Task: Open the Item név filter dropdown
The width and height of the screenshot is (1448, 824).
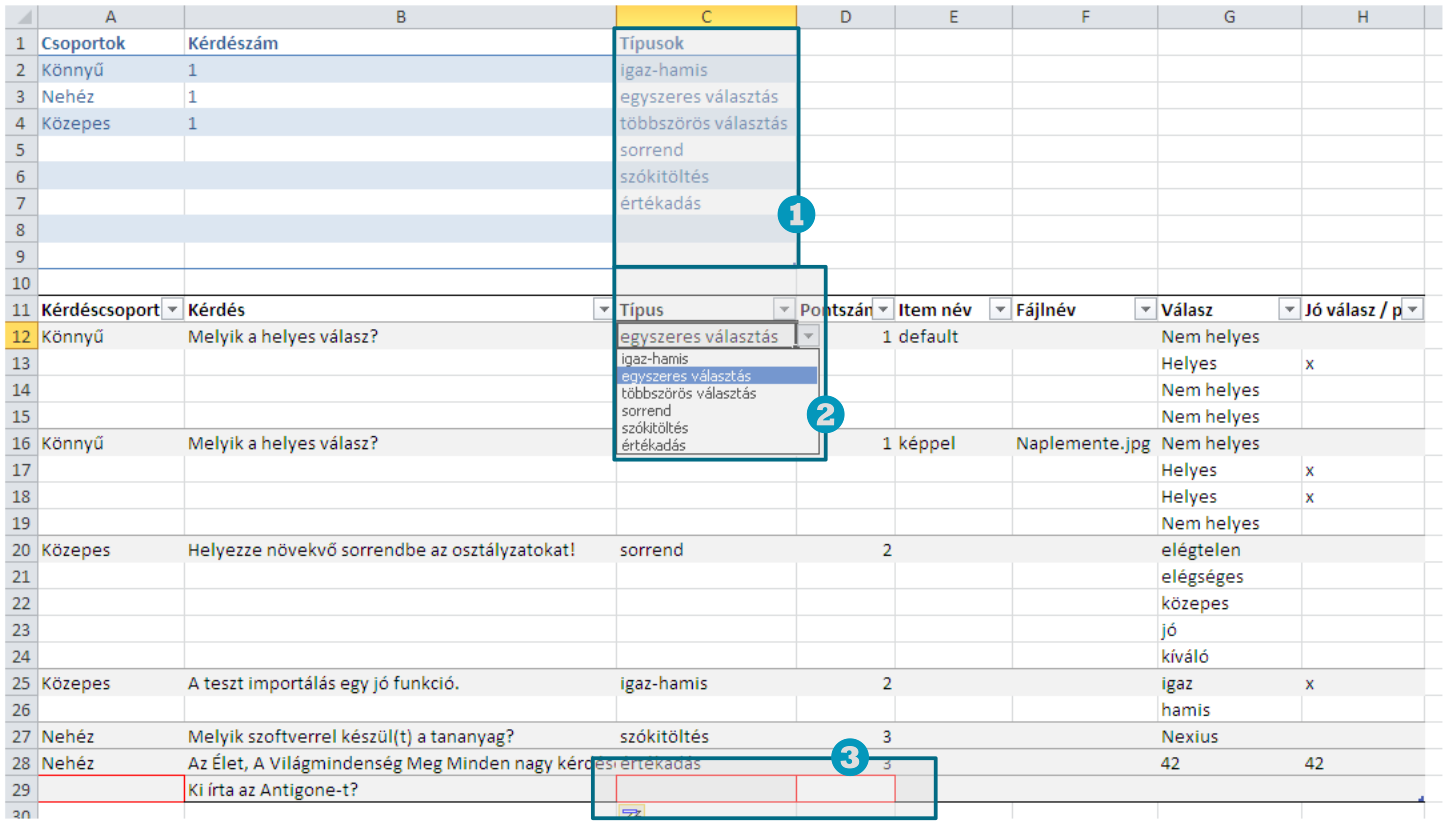Action: 999,310
